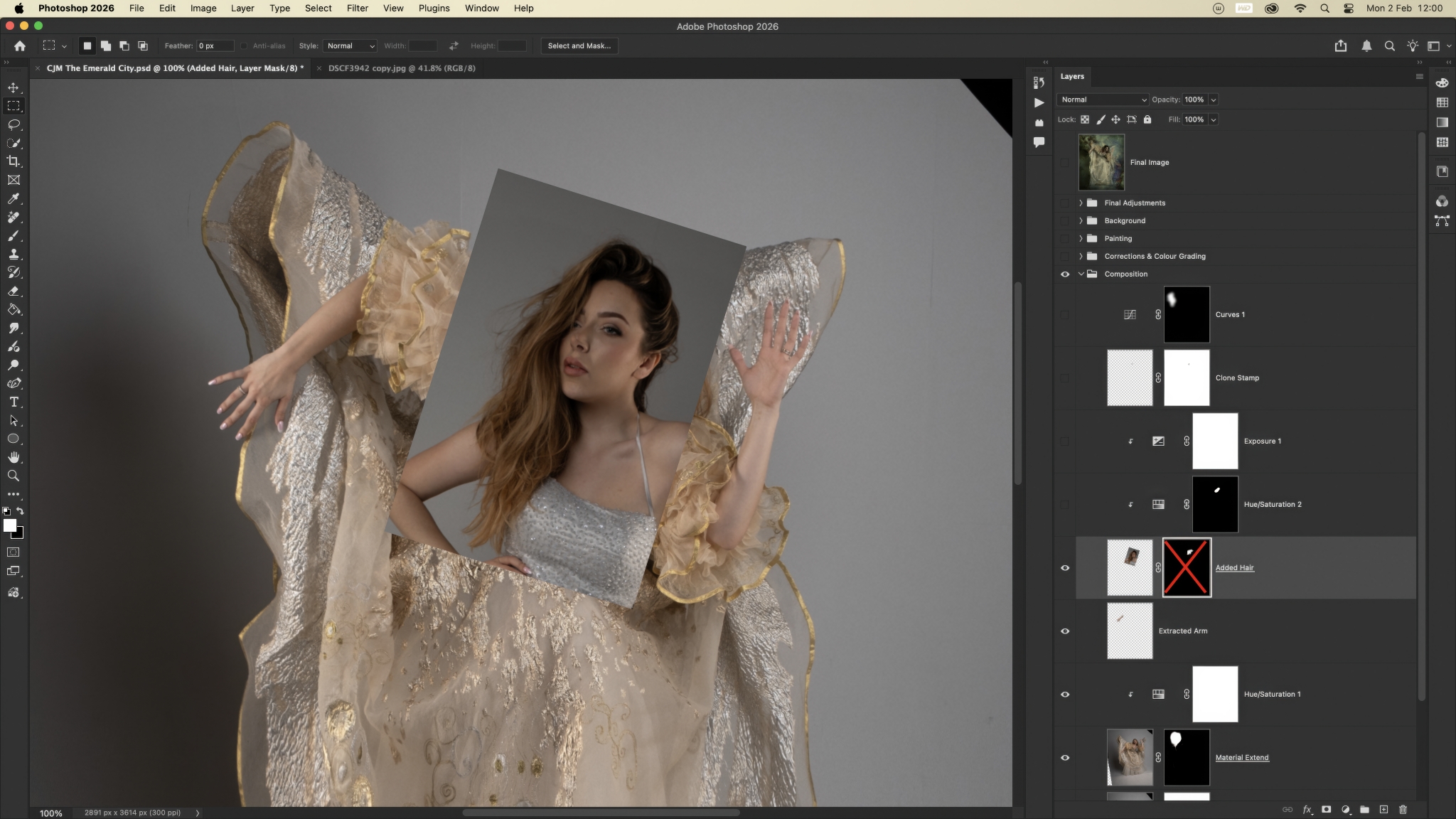1456x819 pixels.
Task: Hide the Extracted Arm layer
Action: coord(1065,631)
